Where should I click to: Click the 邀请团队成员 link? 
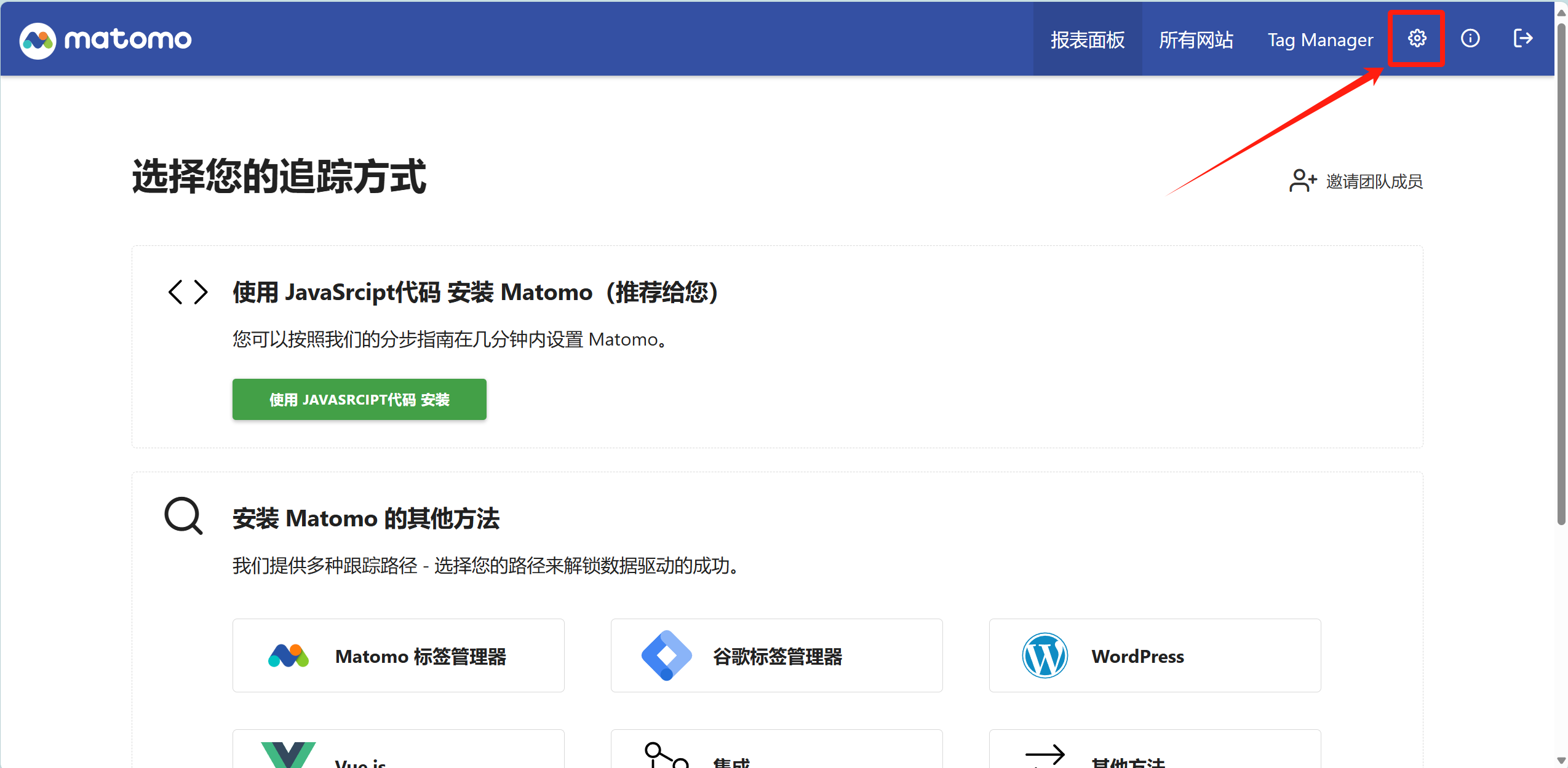point(1374,181)
